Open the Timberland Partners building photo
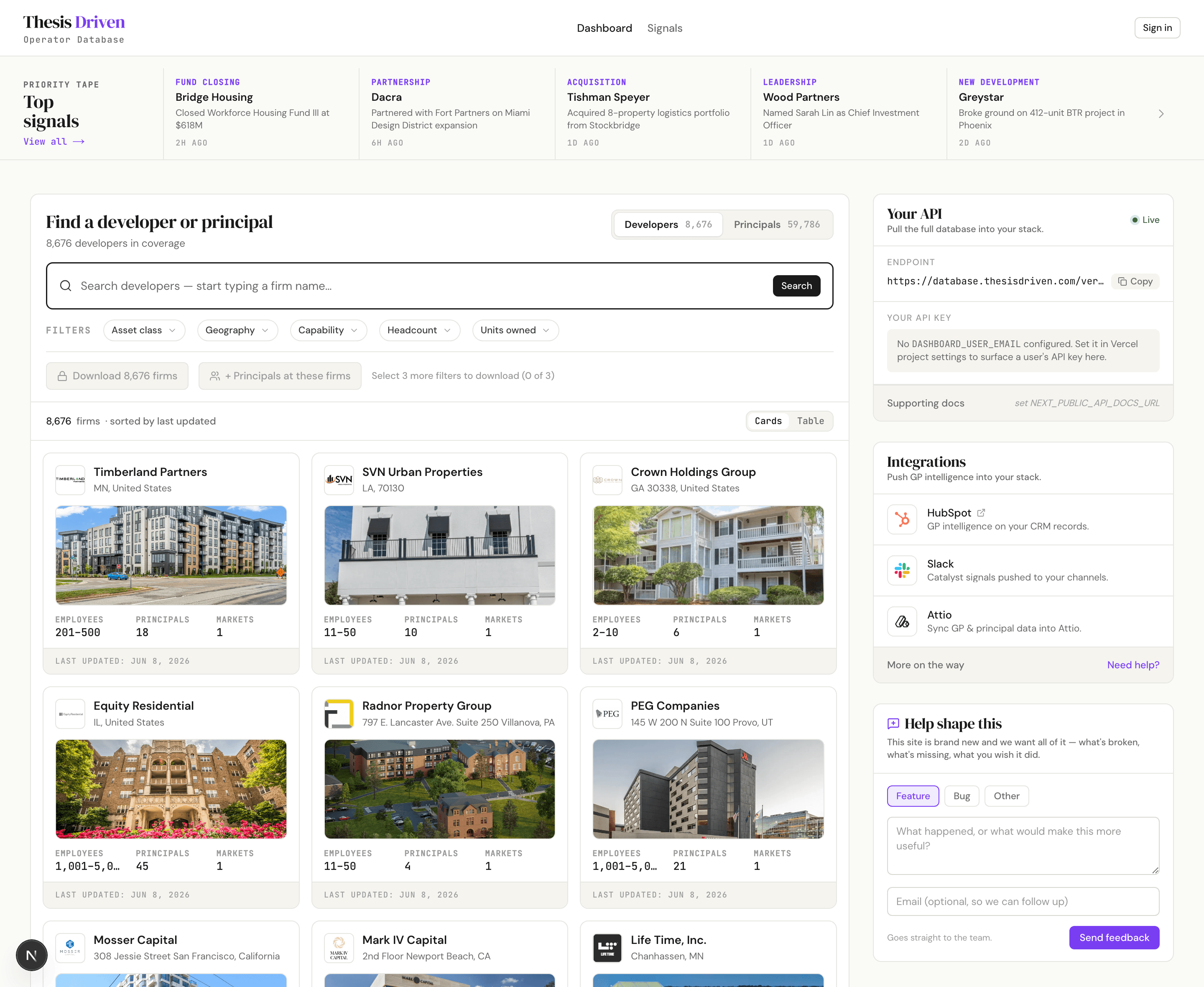This screenshot has height=987, width=1204. 171,555
